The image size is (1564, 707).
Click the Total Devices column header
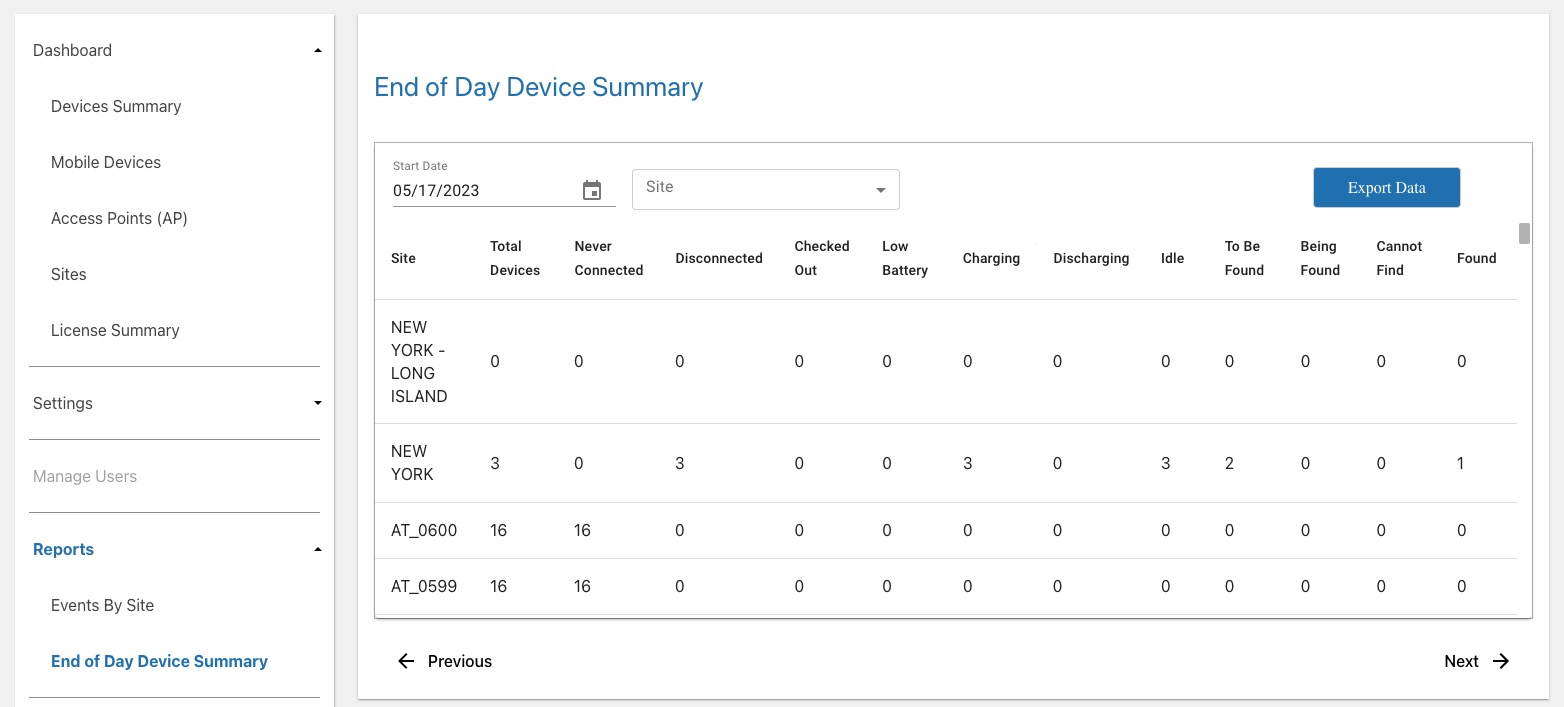pos(514,258)
